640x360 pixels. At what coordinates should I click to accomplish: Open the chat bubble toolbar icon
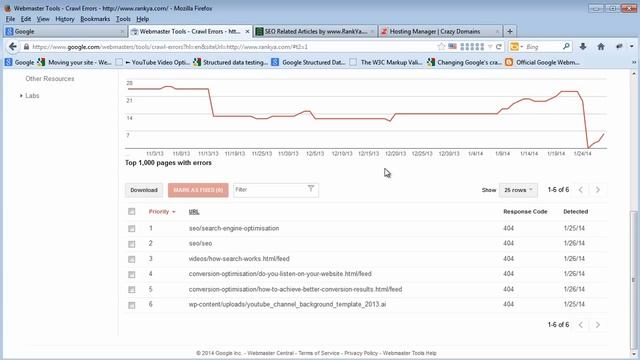click(x=619, y=47)
